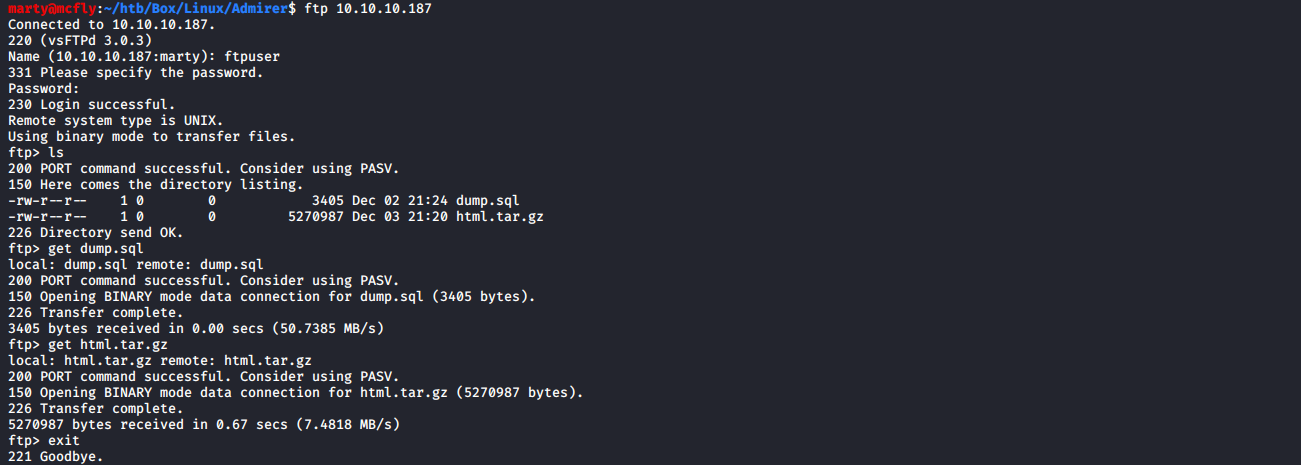Image resolution: width=1301 pixels, height=465 pixels.
Task: Click the "226 Directory send OK." line
Action: coord(95,232)
